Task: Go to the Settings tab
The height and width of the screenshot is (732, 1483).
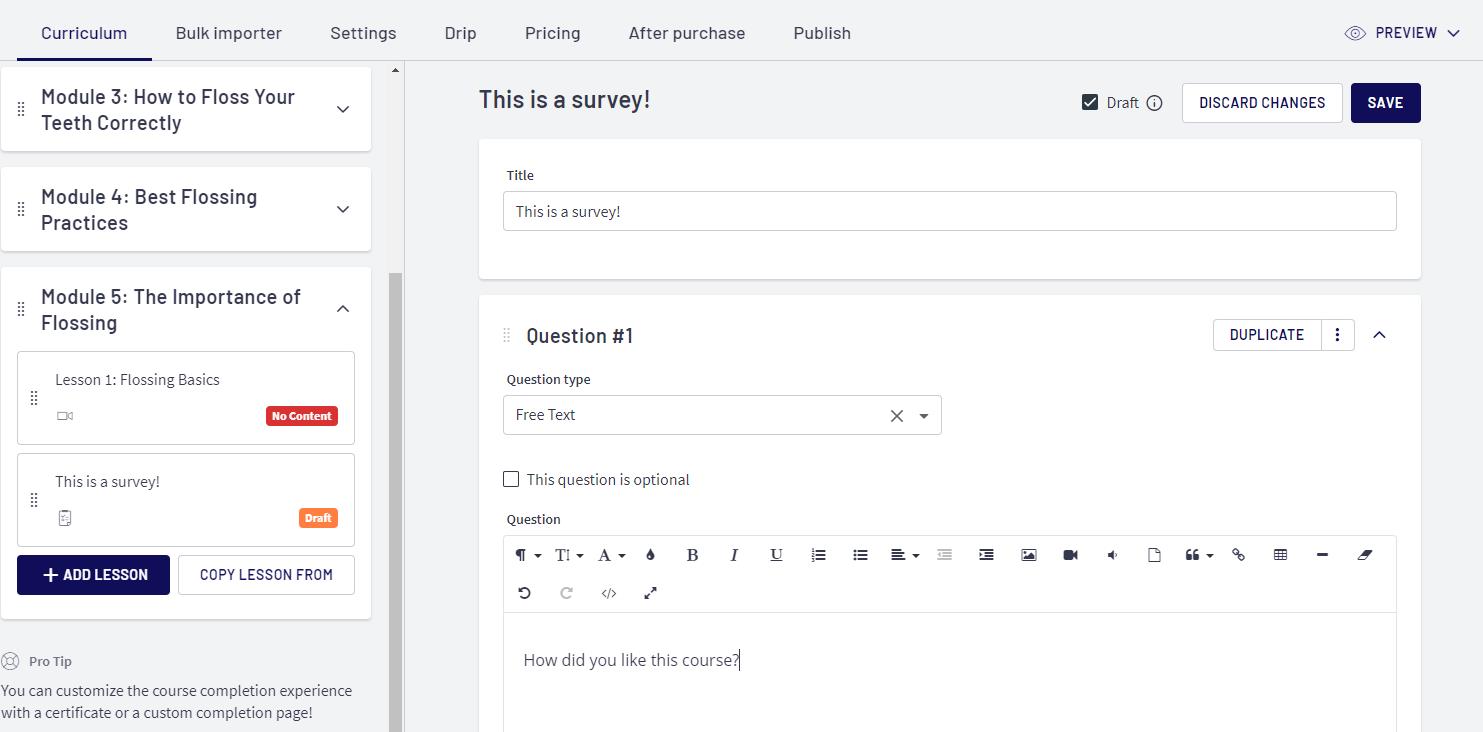Action: (x=363, y=33)
